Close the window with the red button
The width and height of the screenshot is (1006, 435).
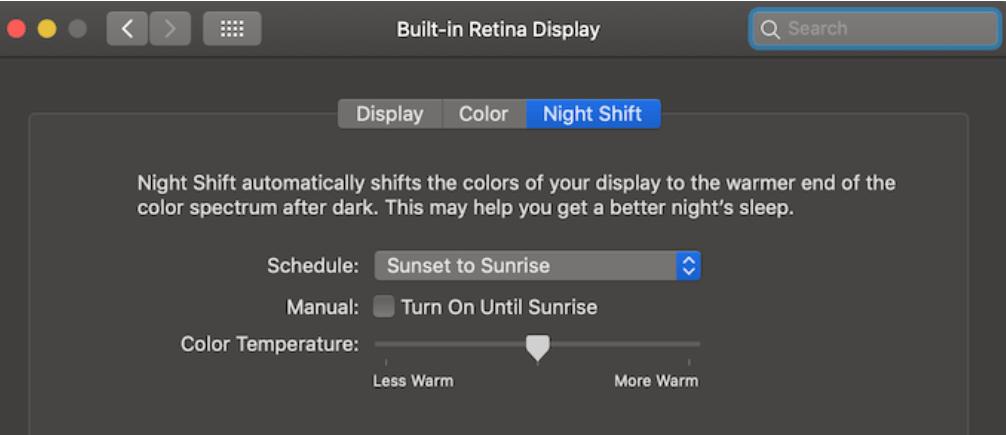click(17, 29)
